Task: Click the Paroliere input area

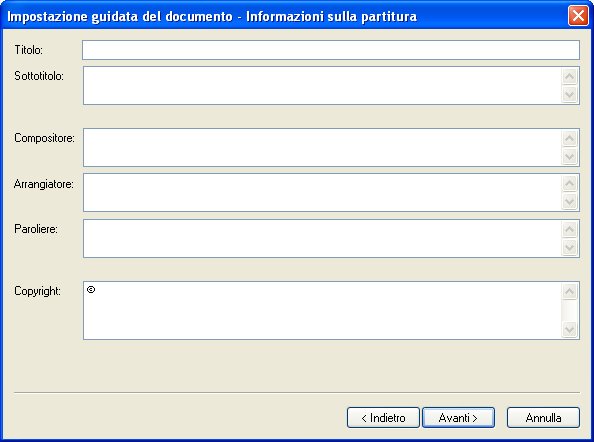Action: (x=322, y=239)
